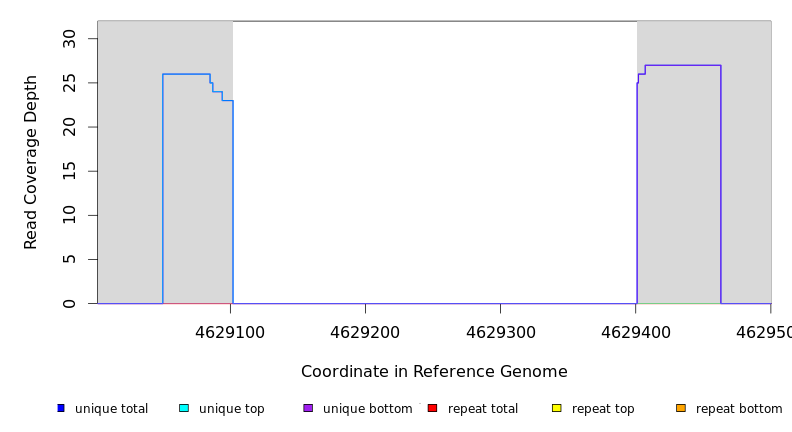
Task: Click the blue 'unique total' legend swatch
Action: [61, 408]
